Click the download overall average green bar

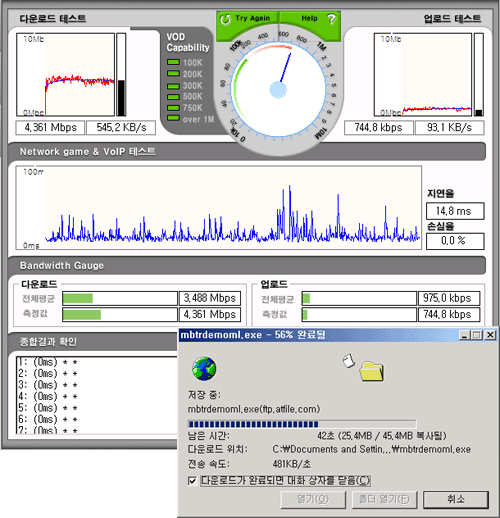[x=78, y=298]
